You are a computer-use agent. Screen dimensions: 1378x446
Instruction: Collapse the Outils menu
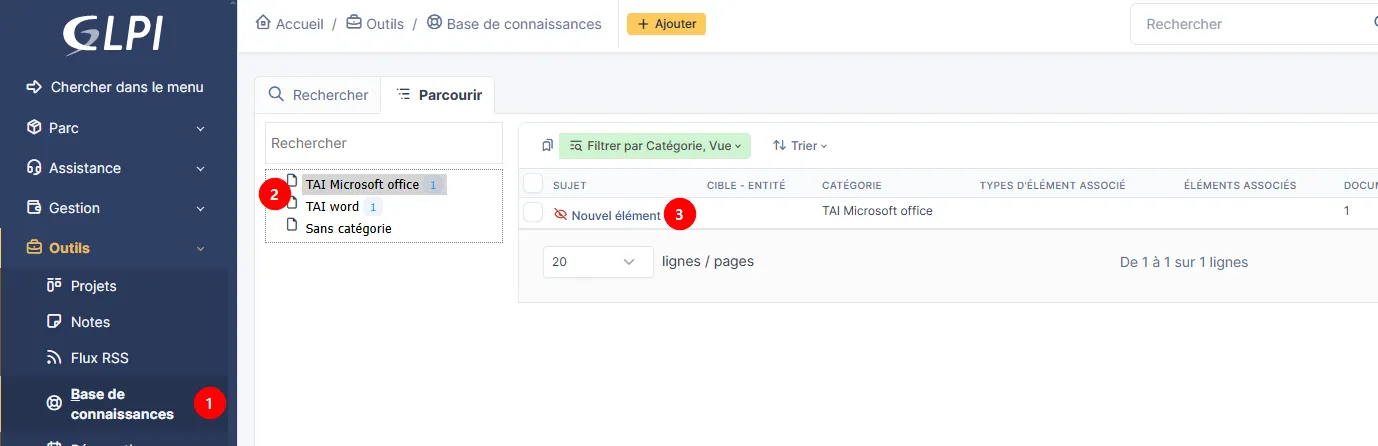pyautogui.click(x=114, y=248)
